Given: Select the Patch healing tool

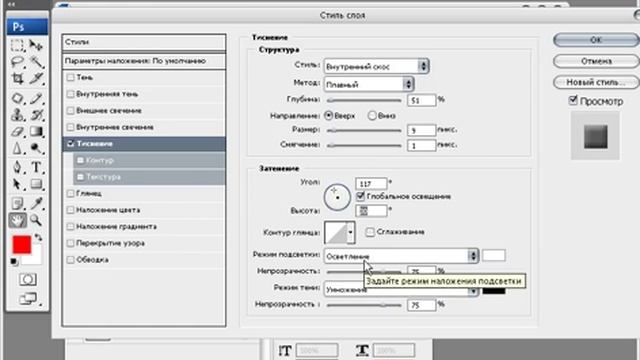Looking at the screenshot, I should coord(17,98).
